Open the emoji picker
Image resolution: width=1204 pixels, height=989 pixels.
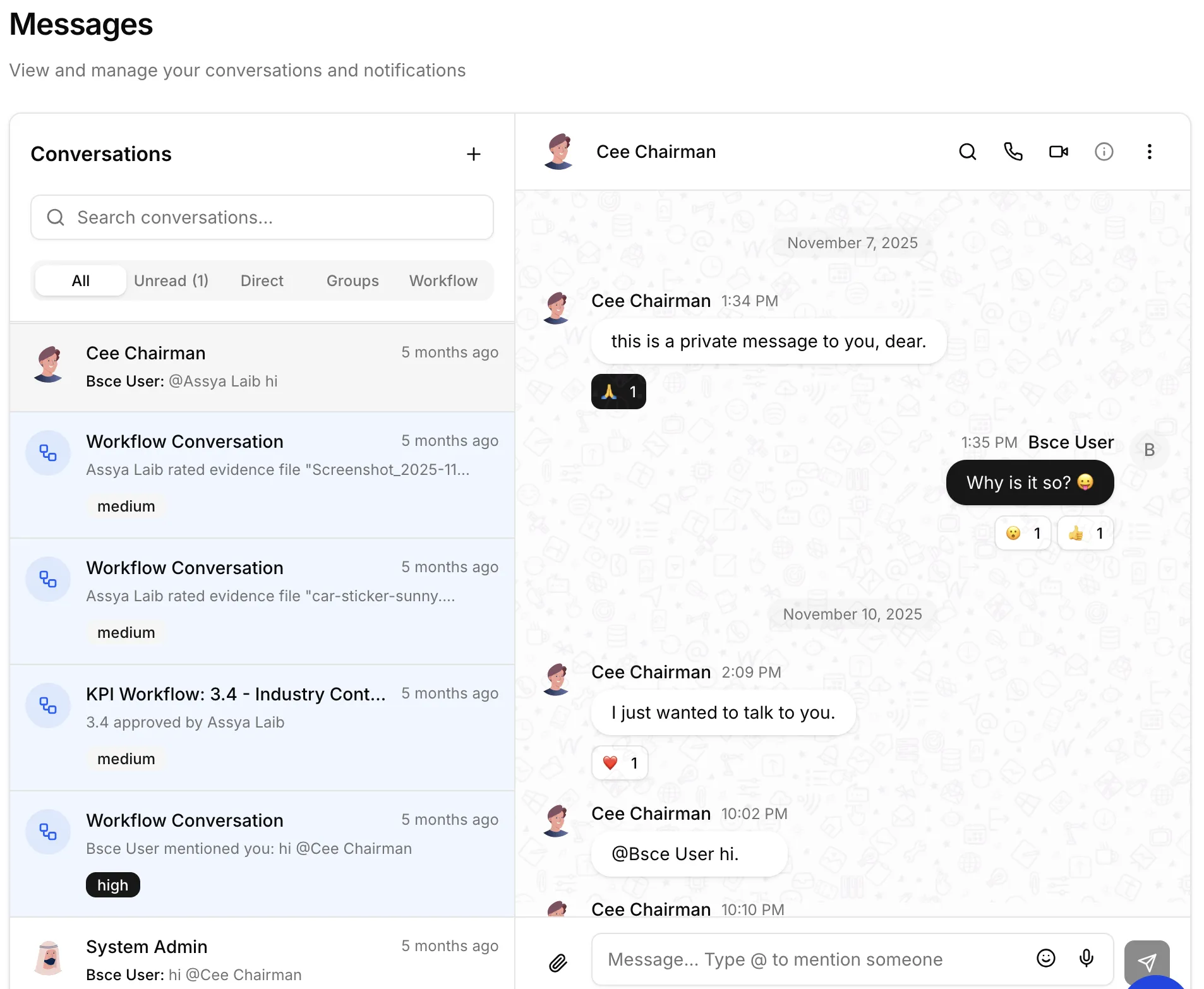1046,959
